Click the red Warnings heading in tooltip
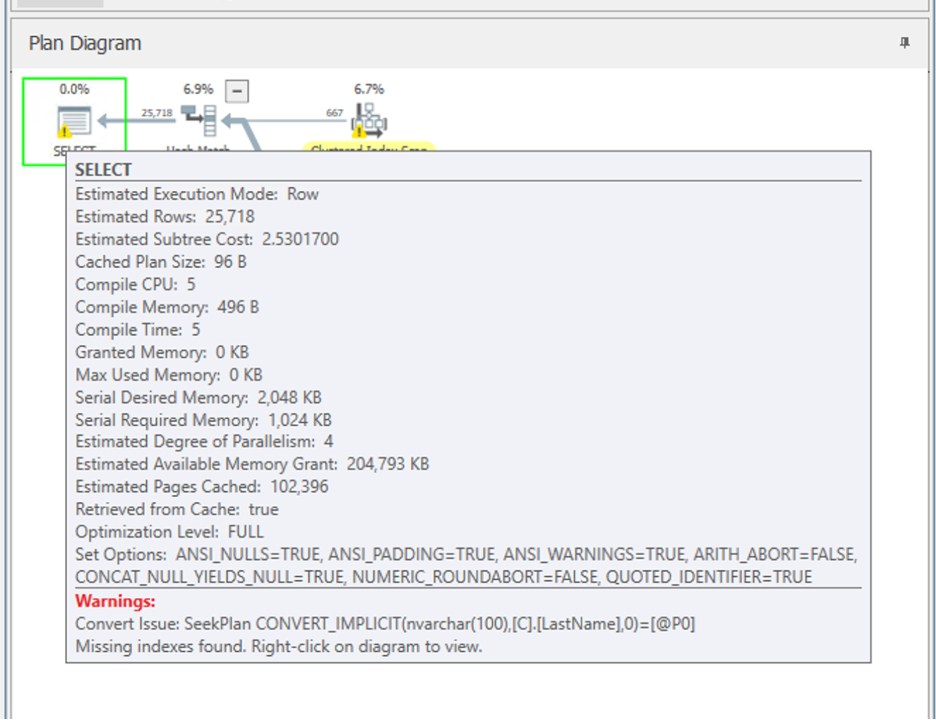Image resolution: width=936 pixels, height=720 pixels. 115,601
